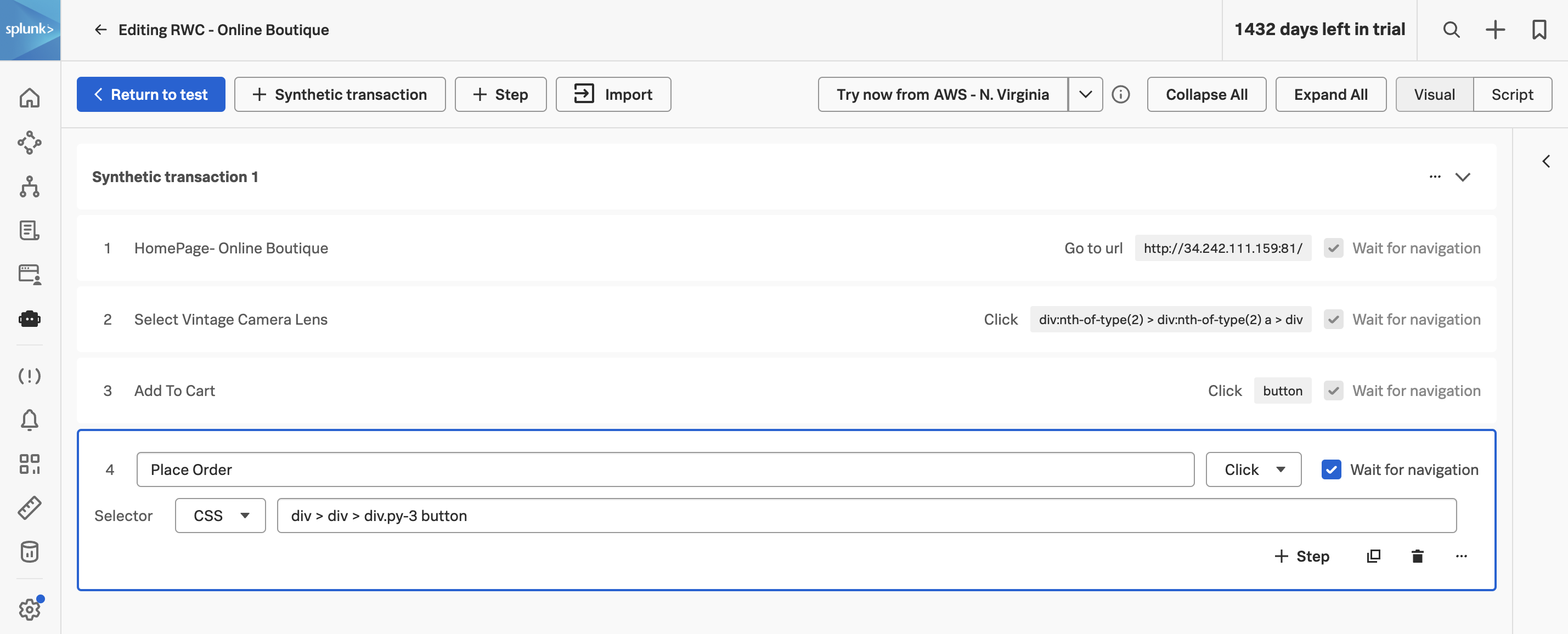Open the Click action type dropdown
Viewport: 1568px width, 634px height.
click(x=1253, y=469)
